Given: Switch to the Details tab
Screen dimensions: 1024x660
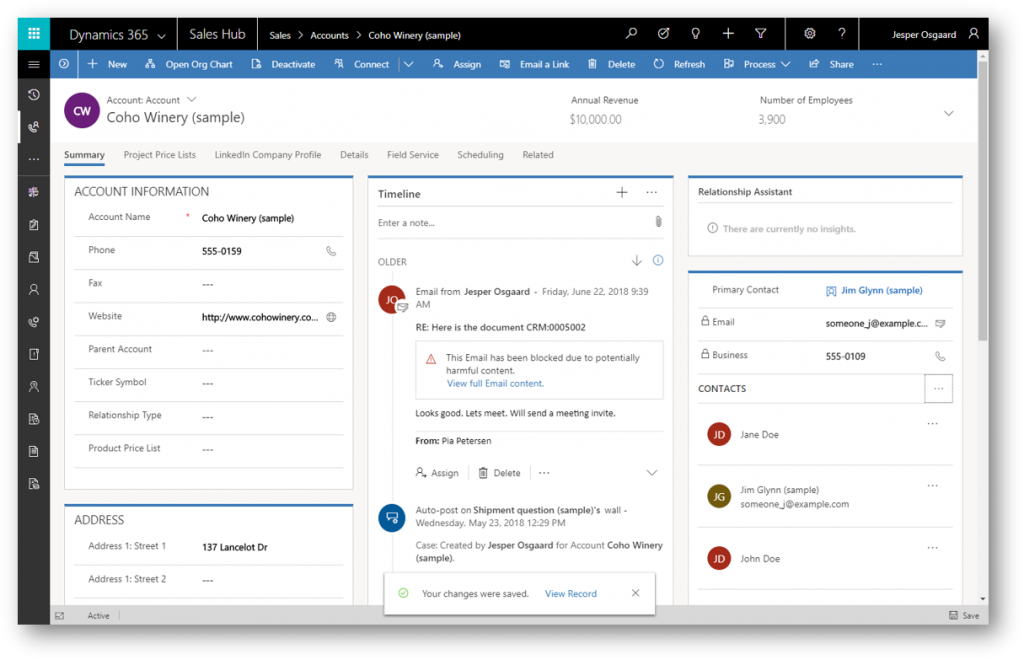Looking at the screenshot, I should (354, 155).
